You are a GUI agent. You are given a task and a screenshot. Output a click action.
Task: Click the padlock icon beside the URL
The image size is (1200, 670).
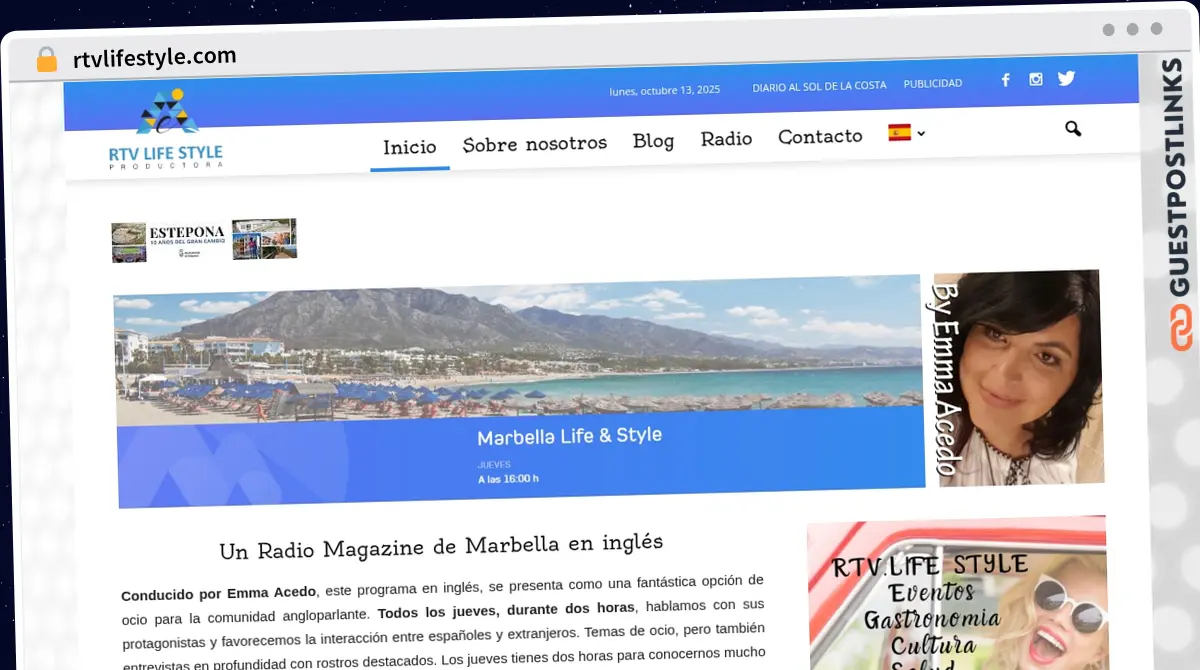(46, 60)
